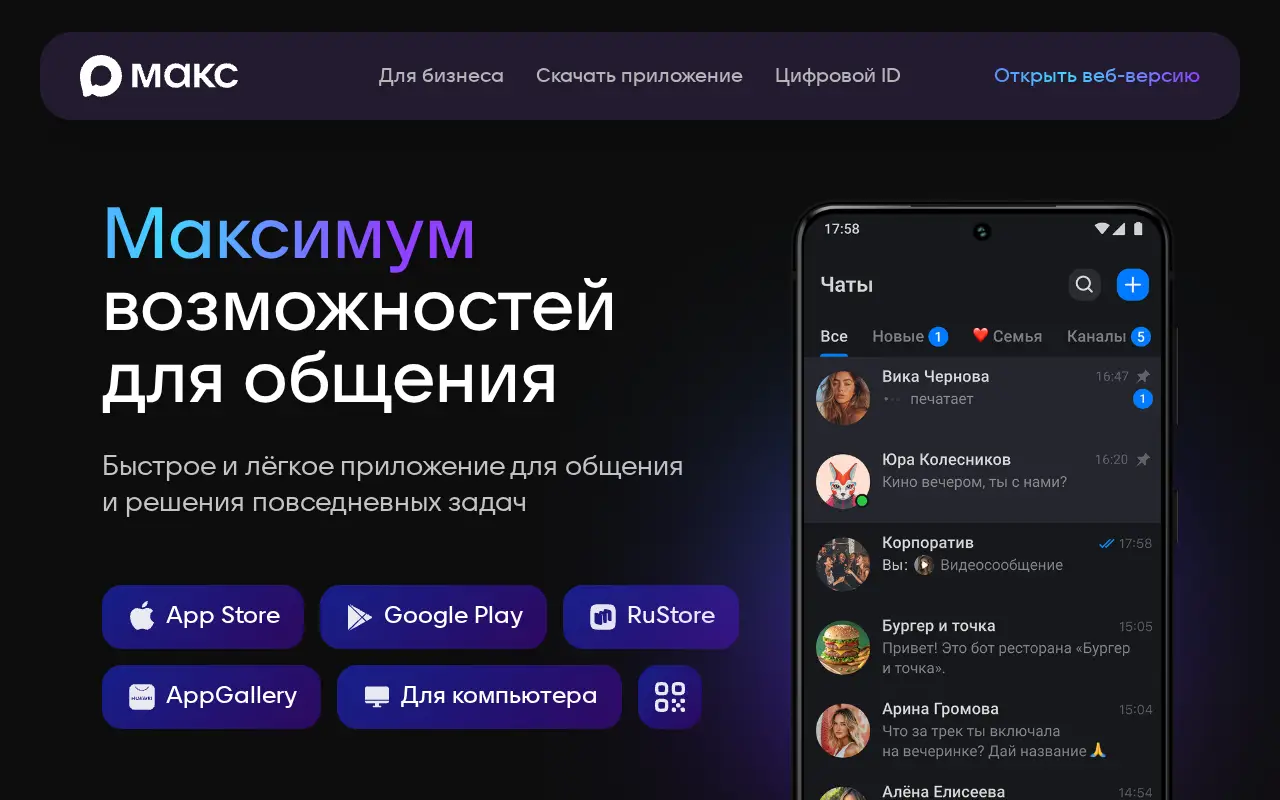Open the Бургер и точка chat title

pyautogui.click(x=939, y=626)
